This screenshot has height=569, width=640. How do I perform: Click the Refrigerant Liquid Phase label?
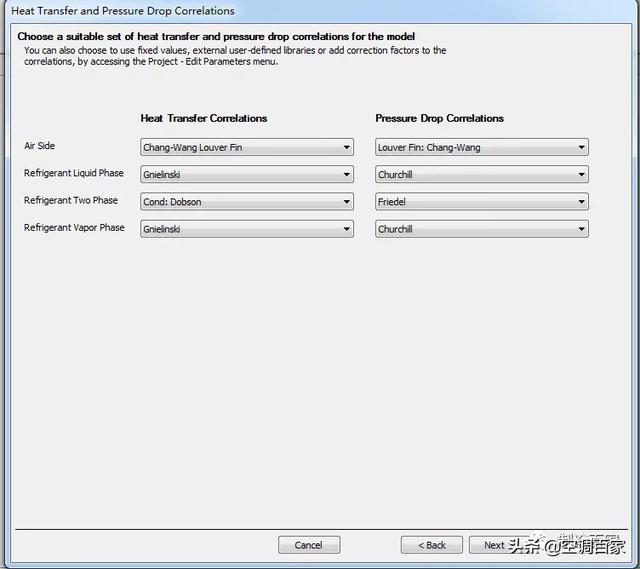click(74, 173)
